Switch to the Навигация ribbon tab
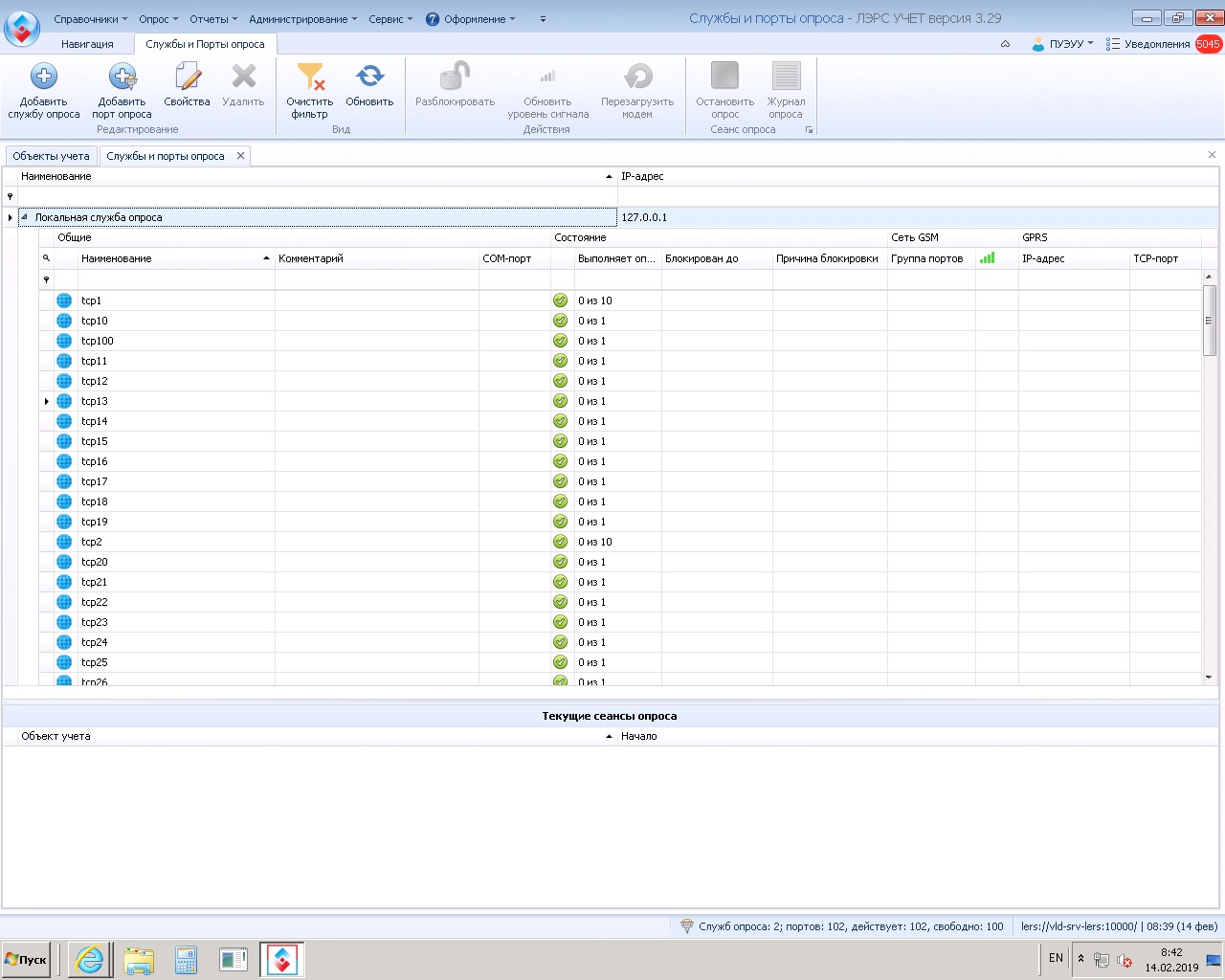 tap(87, 44)
